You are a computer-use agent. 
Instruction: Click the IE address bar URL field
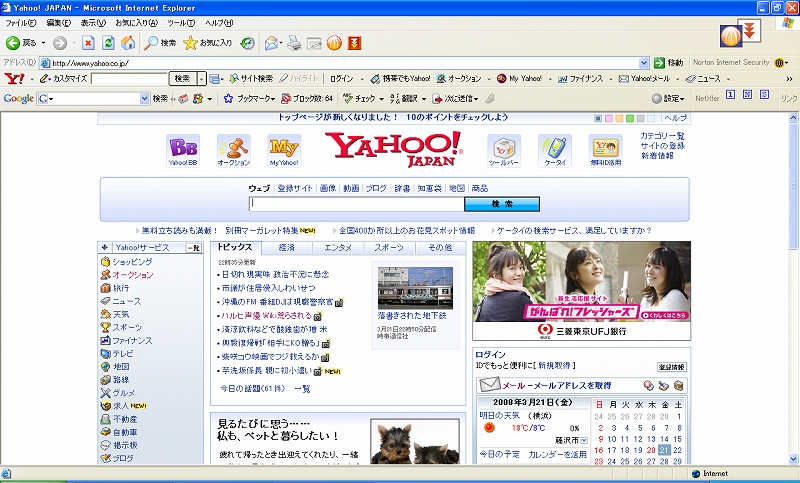point(339,63)
